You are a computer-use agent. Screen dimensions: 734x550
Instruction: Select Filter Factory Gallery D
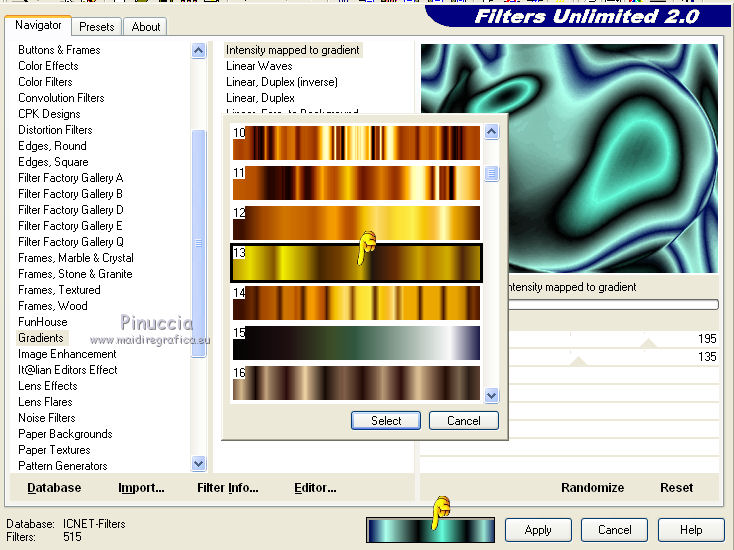click(x=71, y=210)
